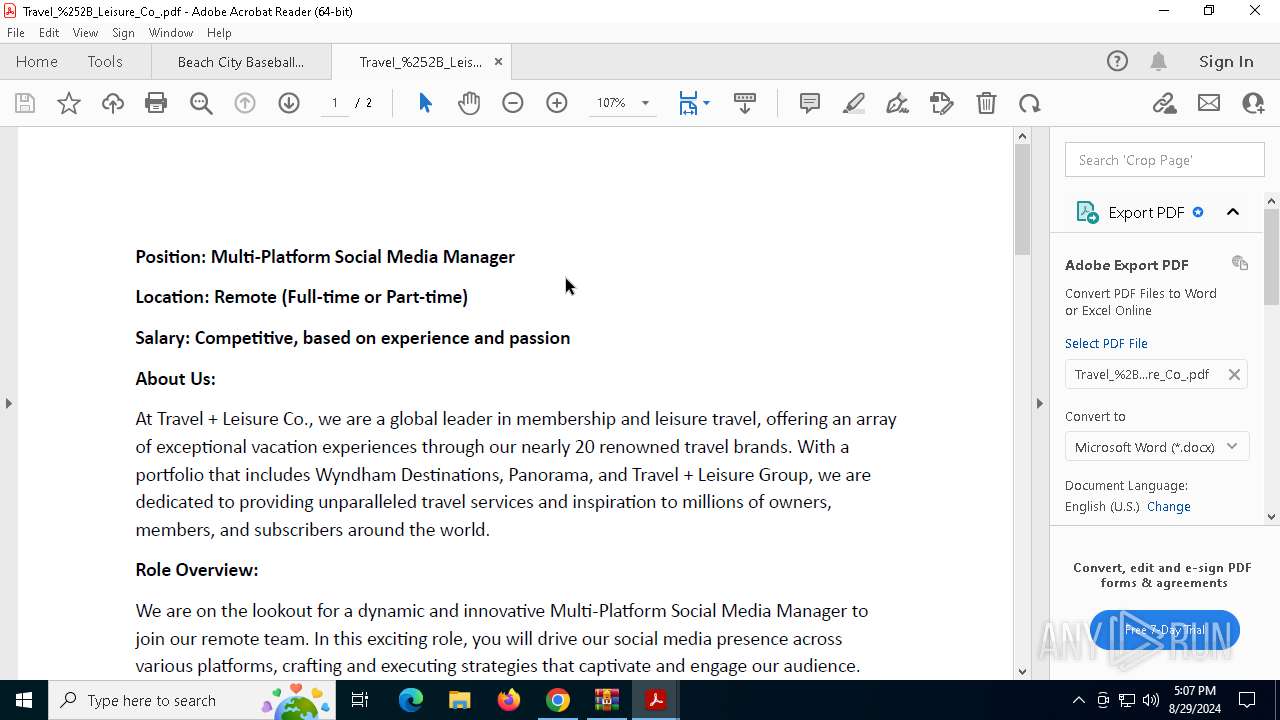Save the file with the floppy disk icon
This screenshot has height=720, width=1280.
click(x=25, y=103)
